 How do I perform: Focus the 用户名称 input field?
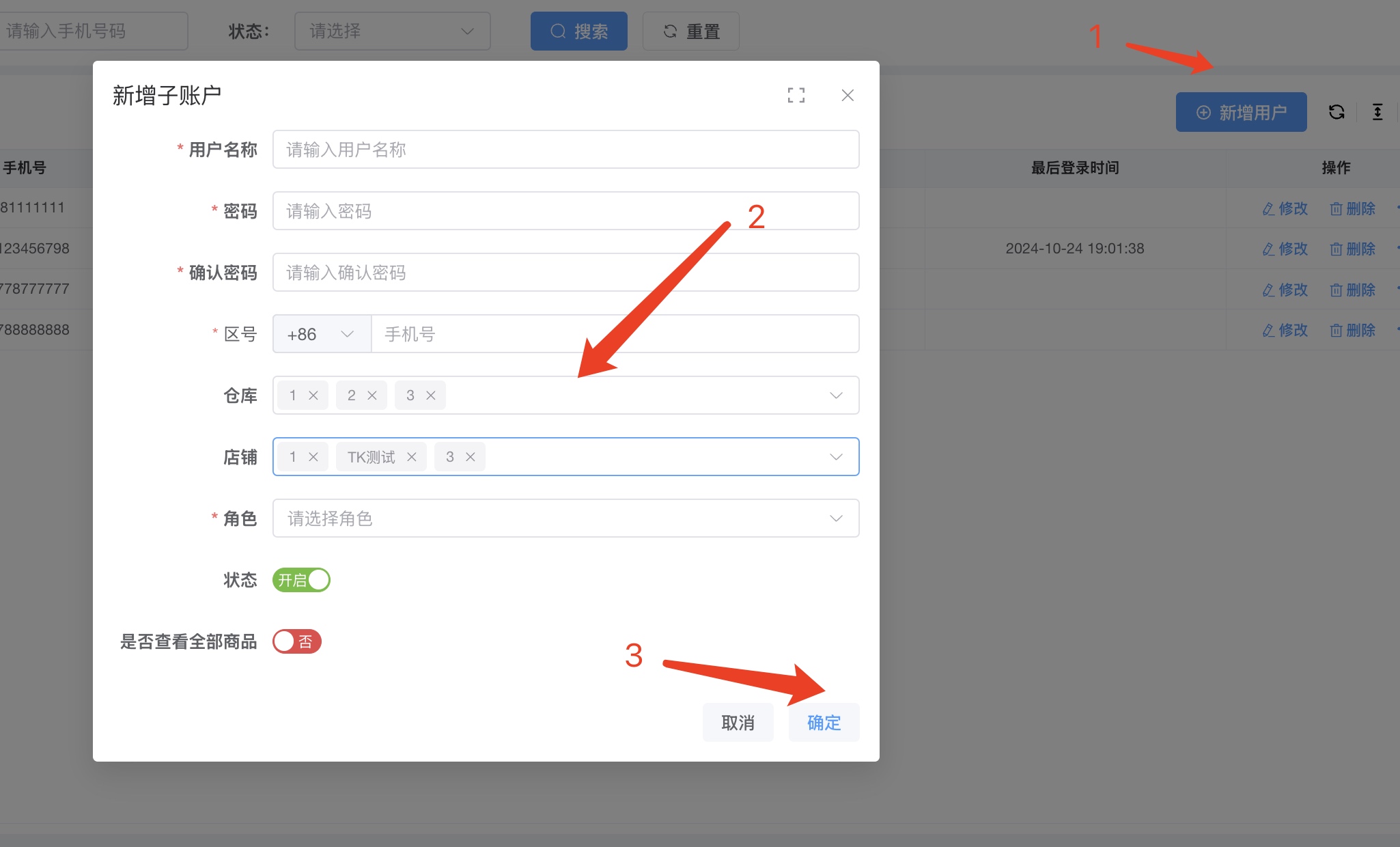point(565,150)
